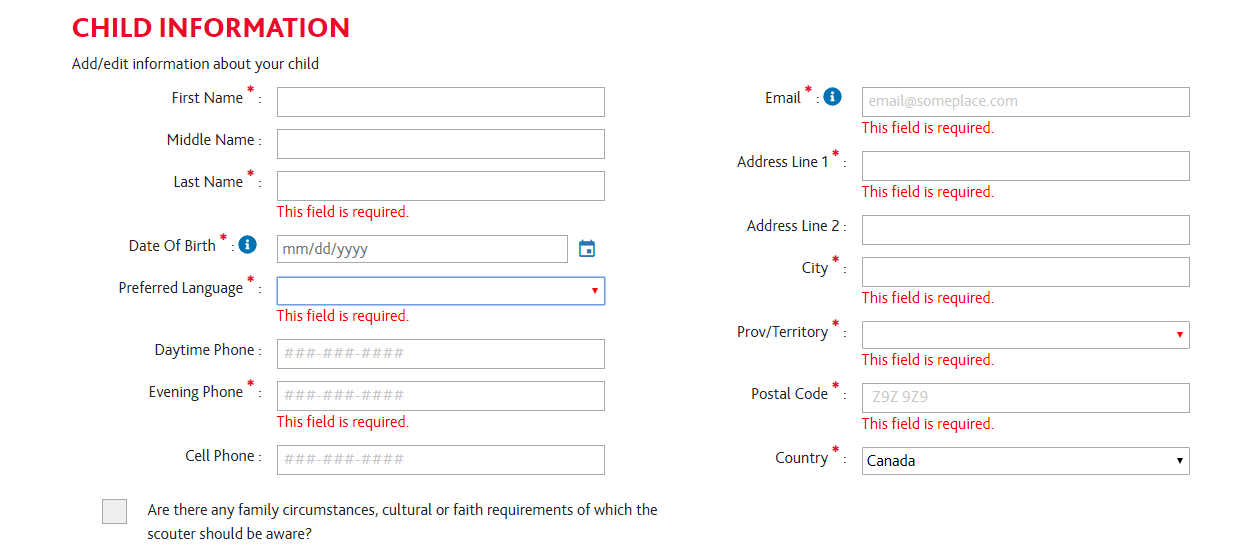1242x552 pixels.
Task: Select the Postal Code field
Action: [1026, 398]
